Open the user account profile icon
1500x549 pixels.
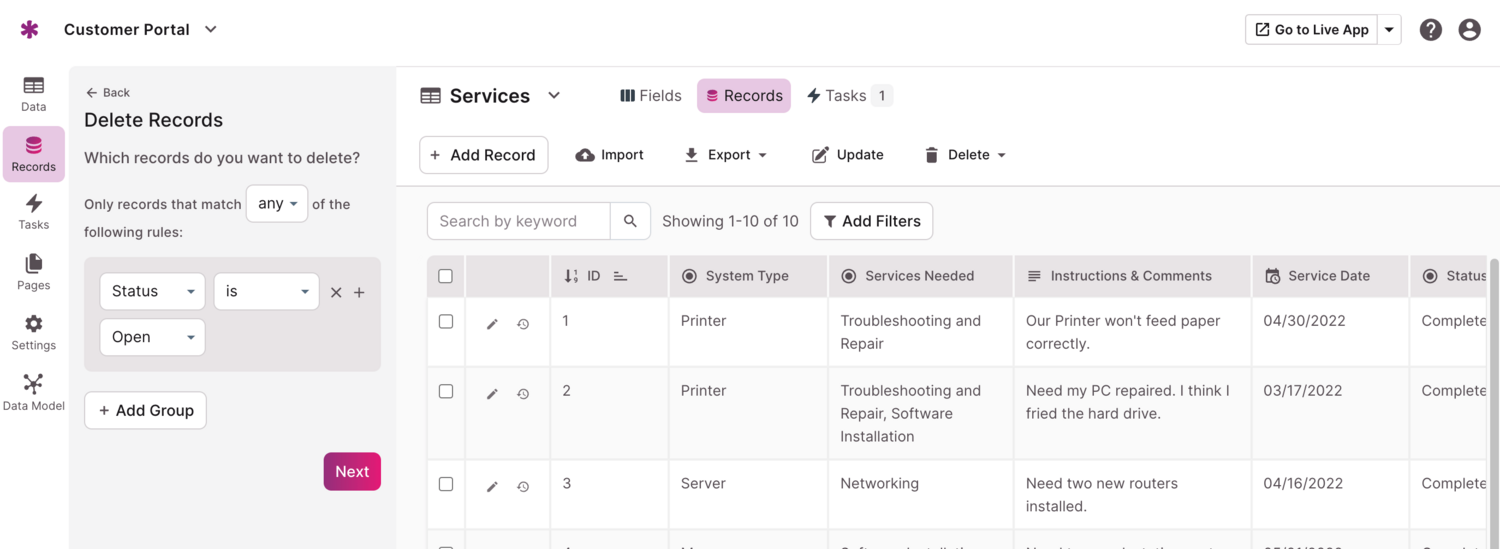coord(1469,30)
